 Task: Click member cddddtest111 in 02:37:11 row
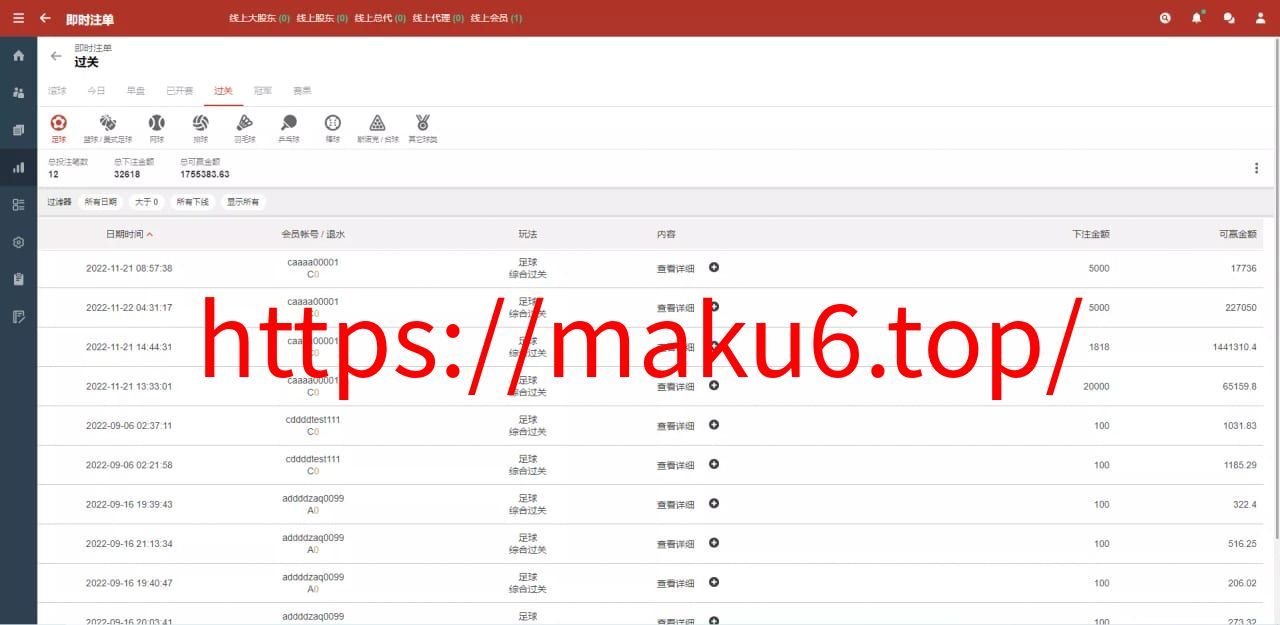click(313, 420)
